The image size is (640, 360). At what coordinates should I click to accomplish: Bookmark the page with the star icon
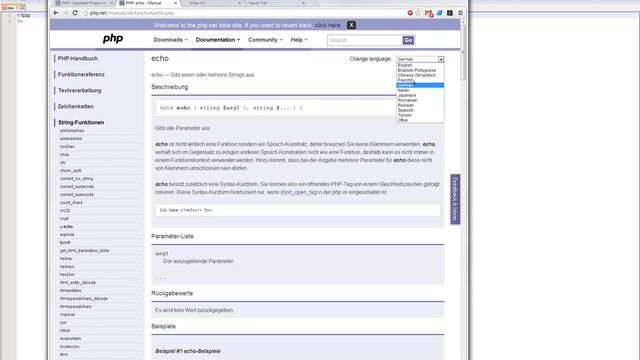point(418,13)
